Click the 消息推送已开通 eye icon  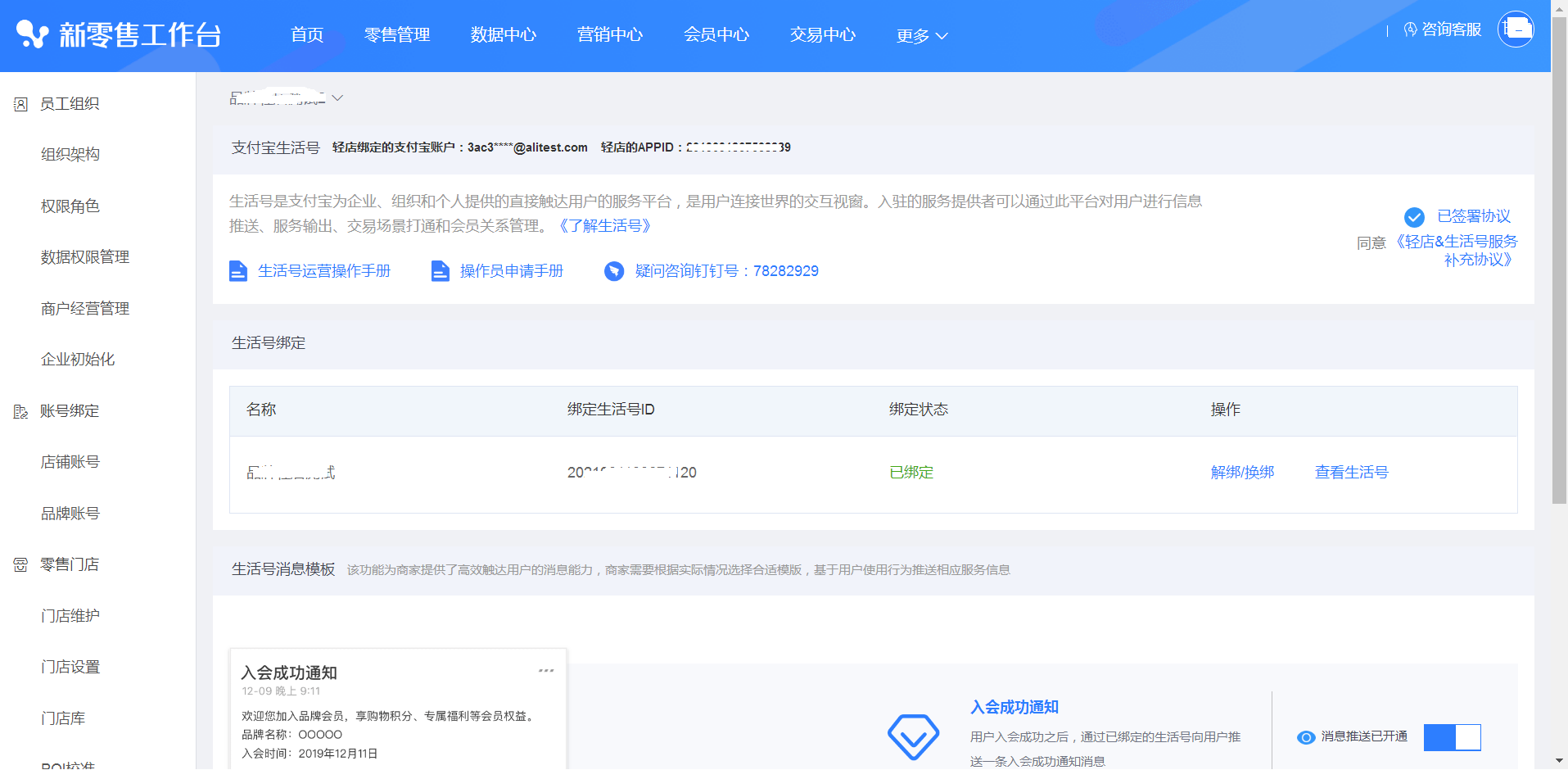coord(1306,737)
